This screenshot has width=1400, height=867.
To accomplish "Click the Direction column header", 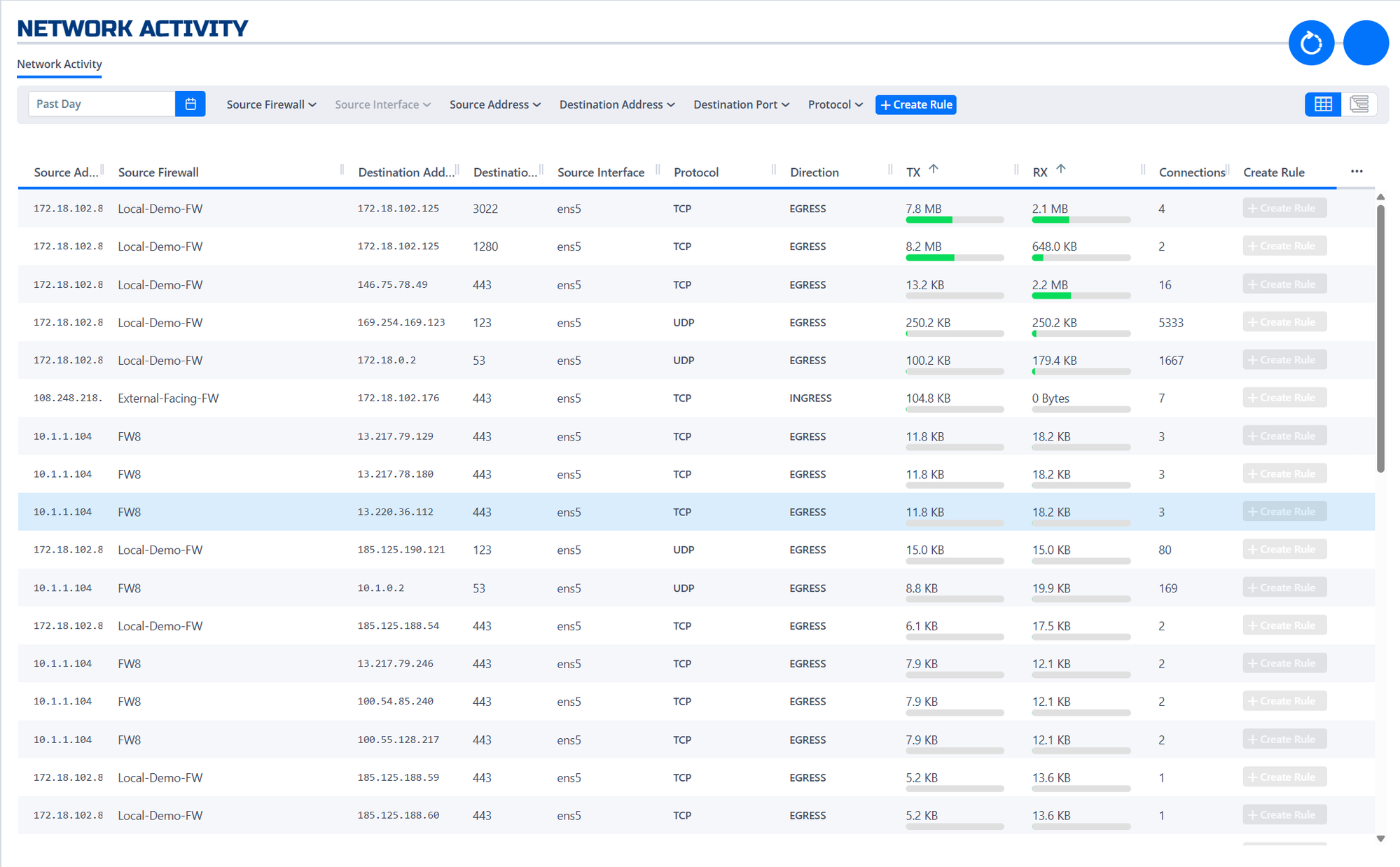I will click(x=815, y=172).
